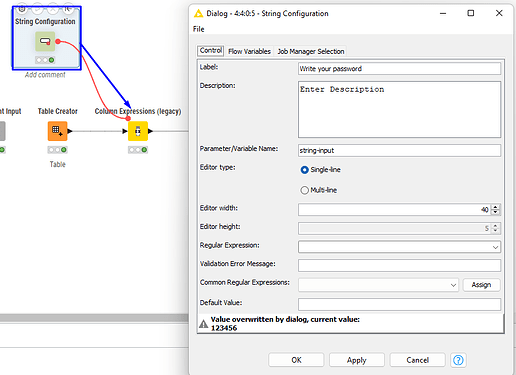Click the Validation Error Message field

[x=399, y=266]
